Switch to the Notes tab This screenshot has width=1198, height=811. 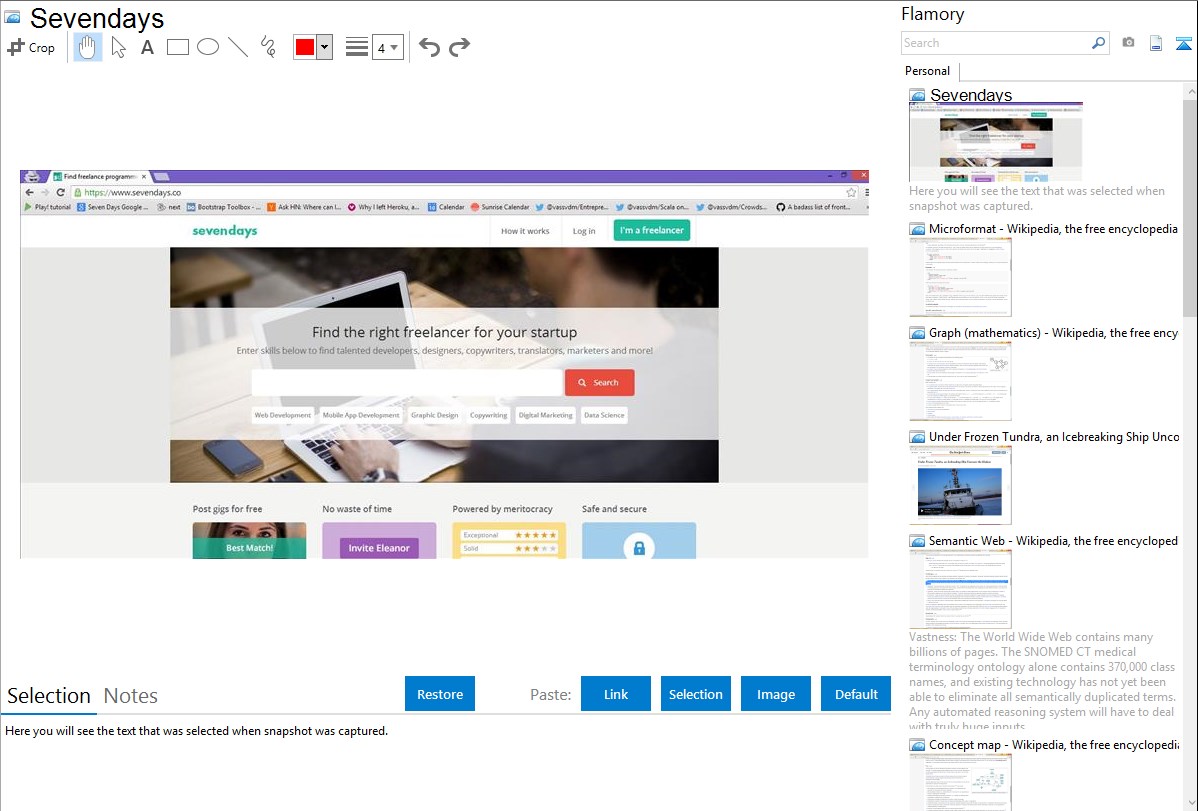point(130,696)
